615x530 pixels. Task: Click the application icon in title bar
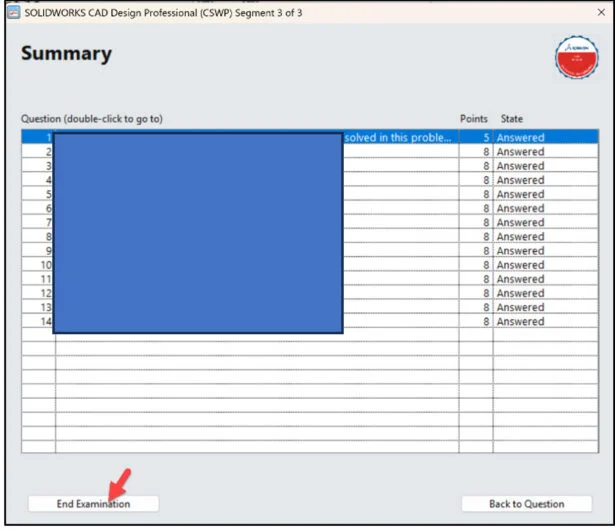13,12
